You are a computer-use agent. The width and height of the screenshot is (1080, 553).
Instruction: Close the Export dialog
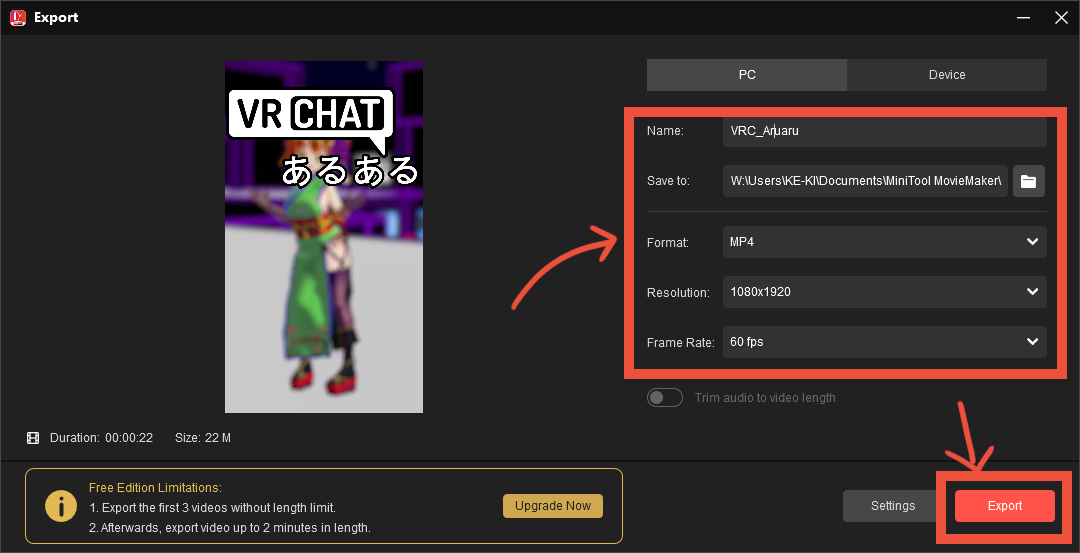1061,17
